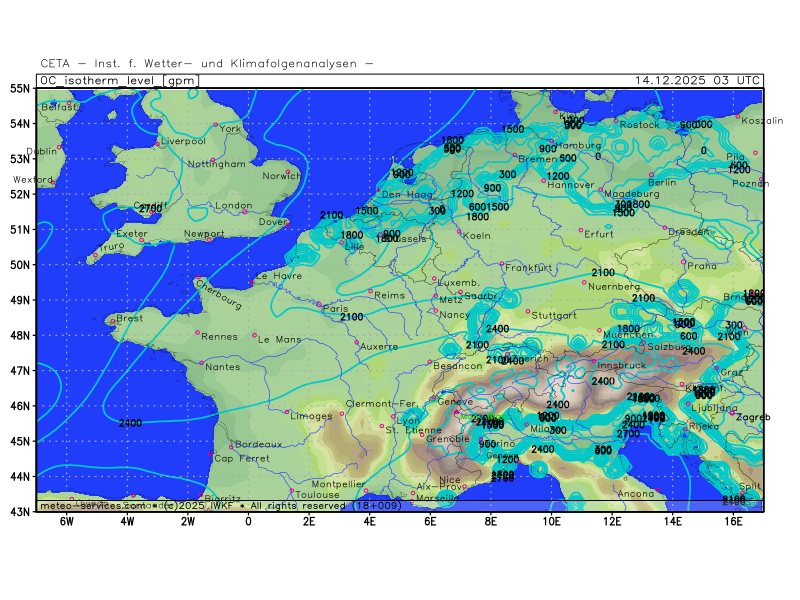Click the Limoges city label
800x600 pixels.
click(312, 416)
